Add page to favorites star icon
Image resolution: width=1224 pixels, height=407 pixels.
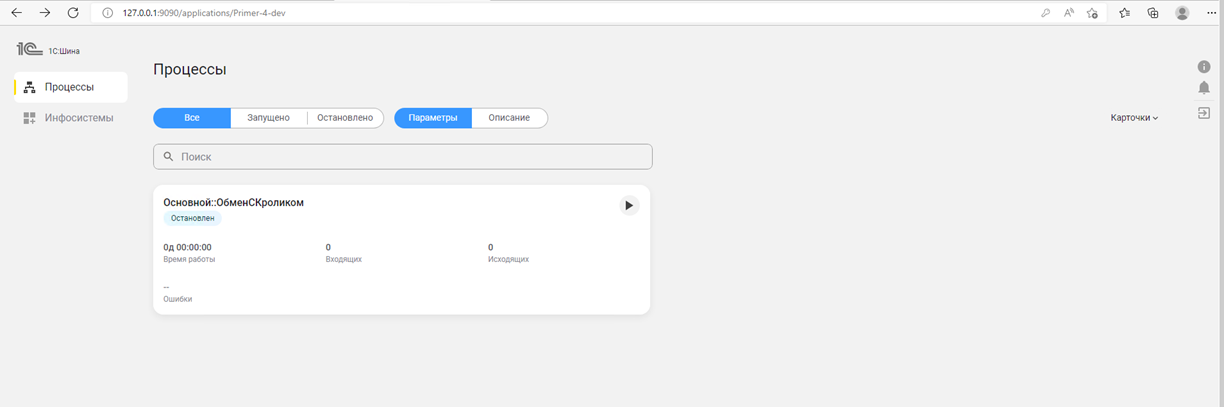tap(1092, 13)
